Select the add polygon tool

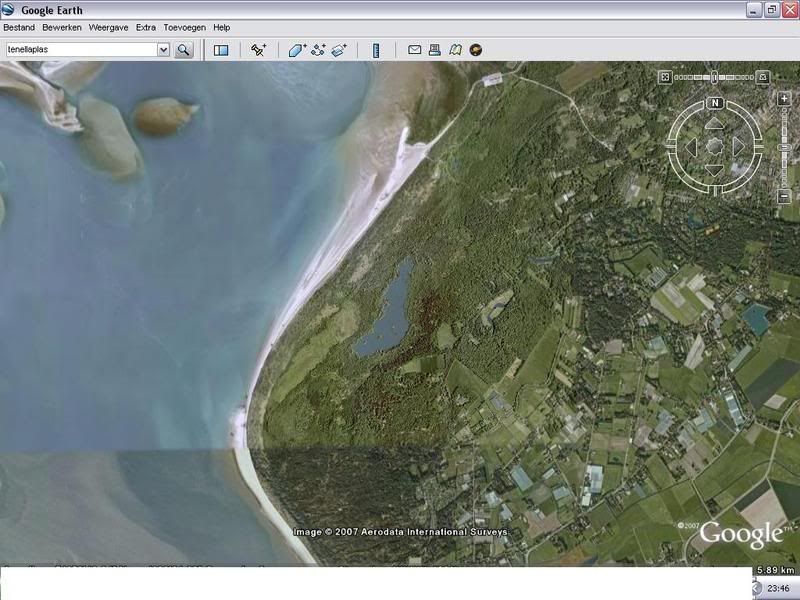pos(297,50)
